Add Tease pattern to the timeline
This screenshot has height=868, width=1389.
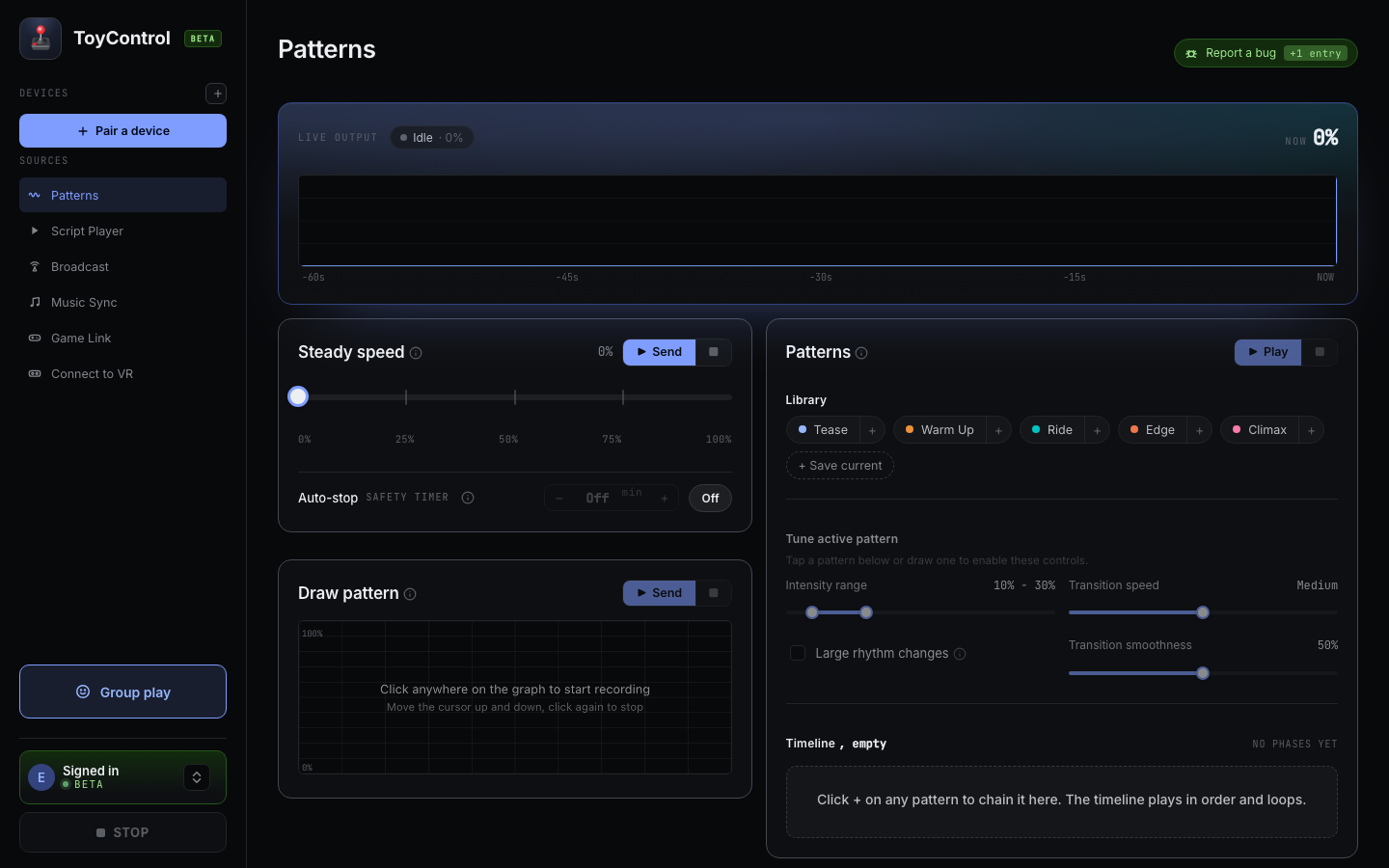click(872, 430)
